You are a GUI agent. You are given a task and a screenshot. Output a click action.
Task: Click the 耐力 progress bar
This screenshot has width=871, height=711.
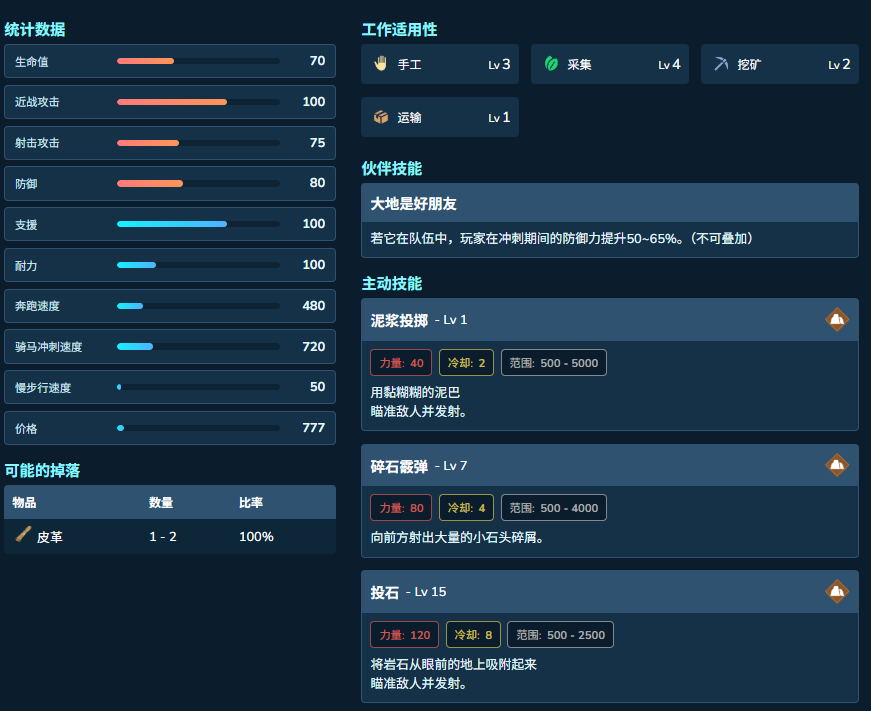(198, 266)
